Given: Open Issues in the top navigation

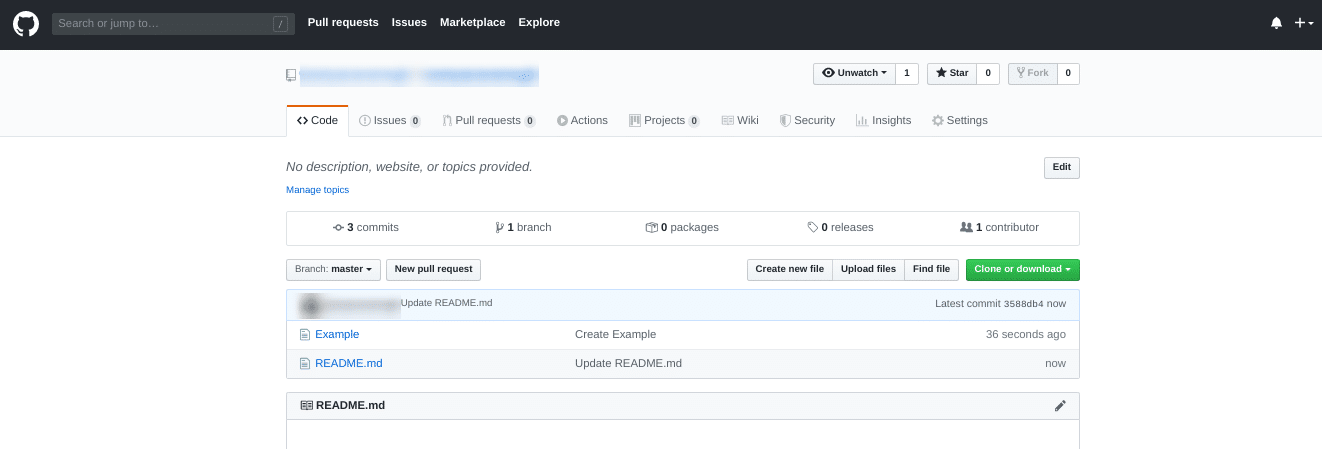Looking at the screenshot, I should 409,22.
